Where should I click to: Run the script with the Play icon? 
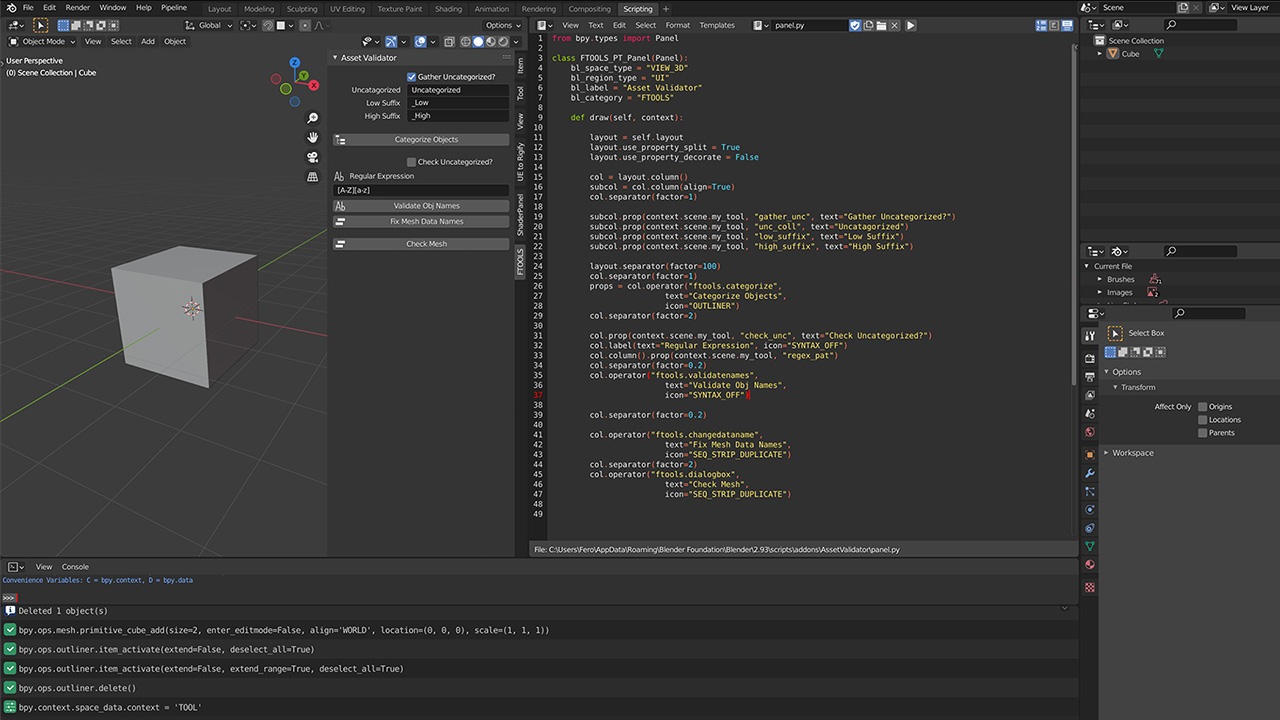coord(911,25)
